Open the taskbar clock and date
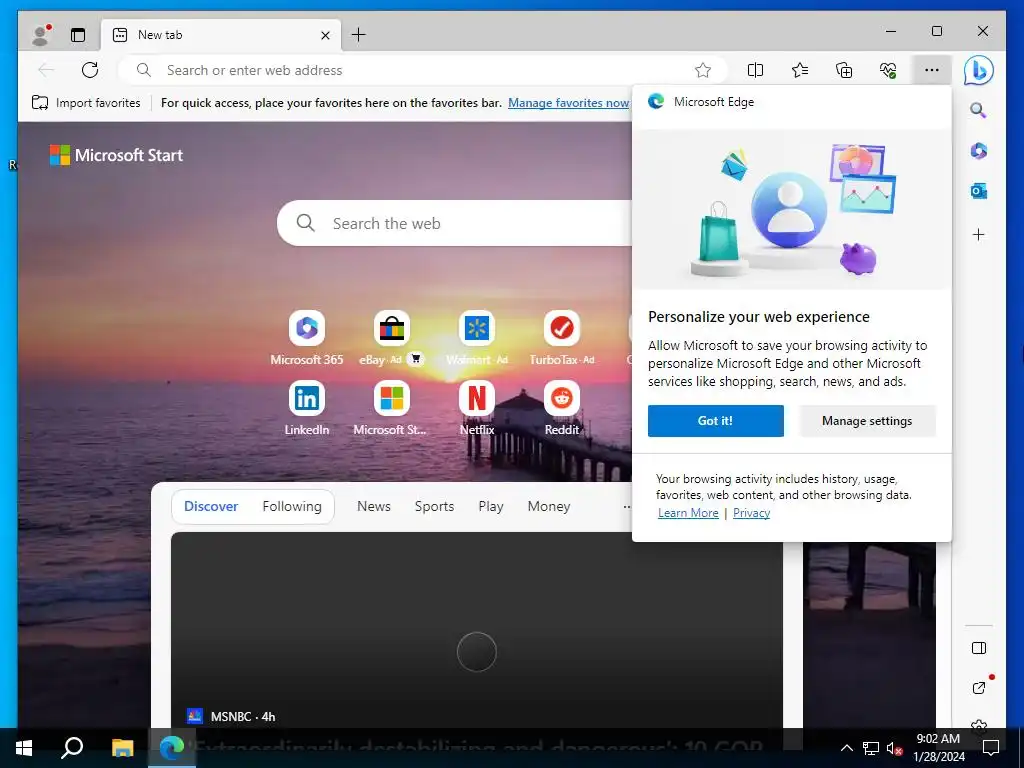The width and height of the screenshot is (1024, 768). click(938, 748)
